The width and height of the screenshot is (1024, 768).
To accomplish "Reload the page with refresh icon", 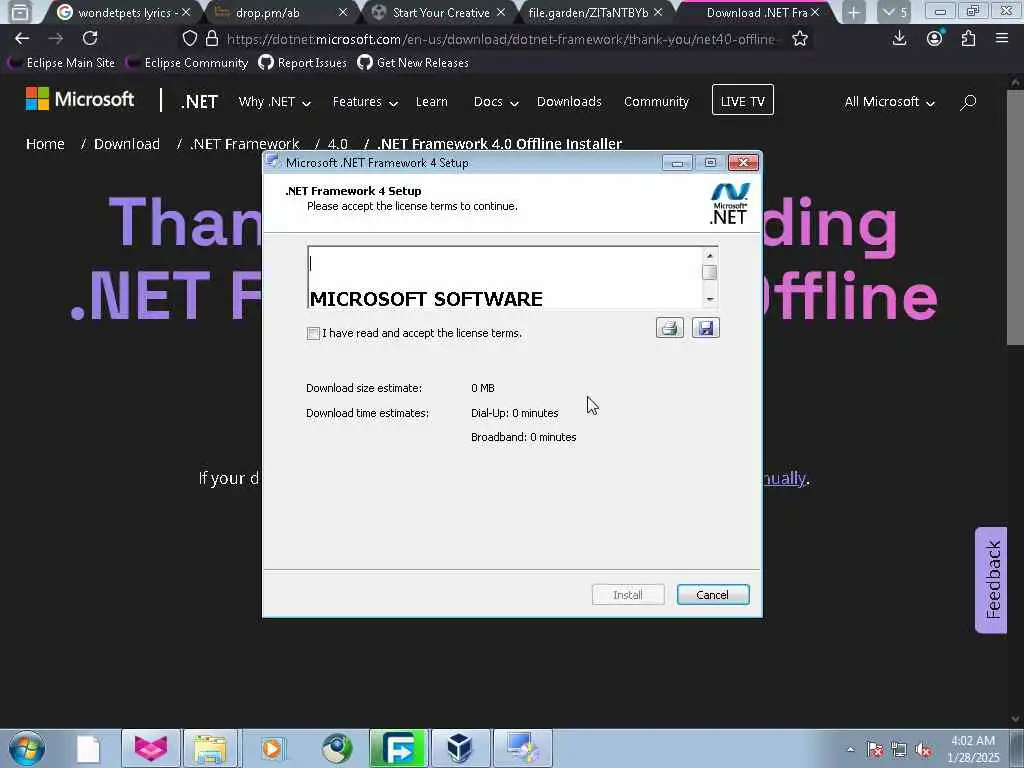I will [x=90, y=39].
